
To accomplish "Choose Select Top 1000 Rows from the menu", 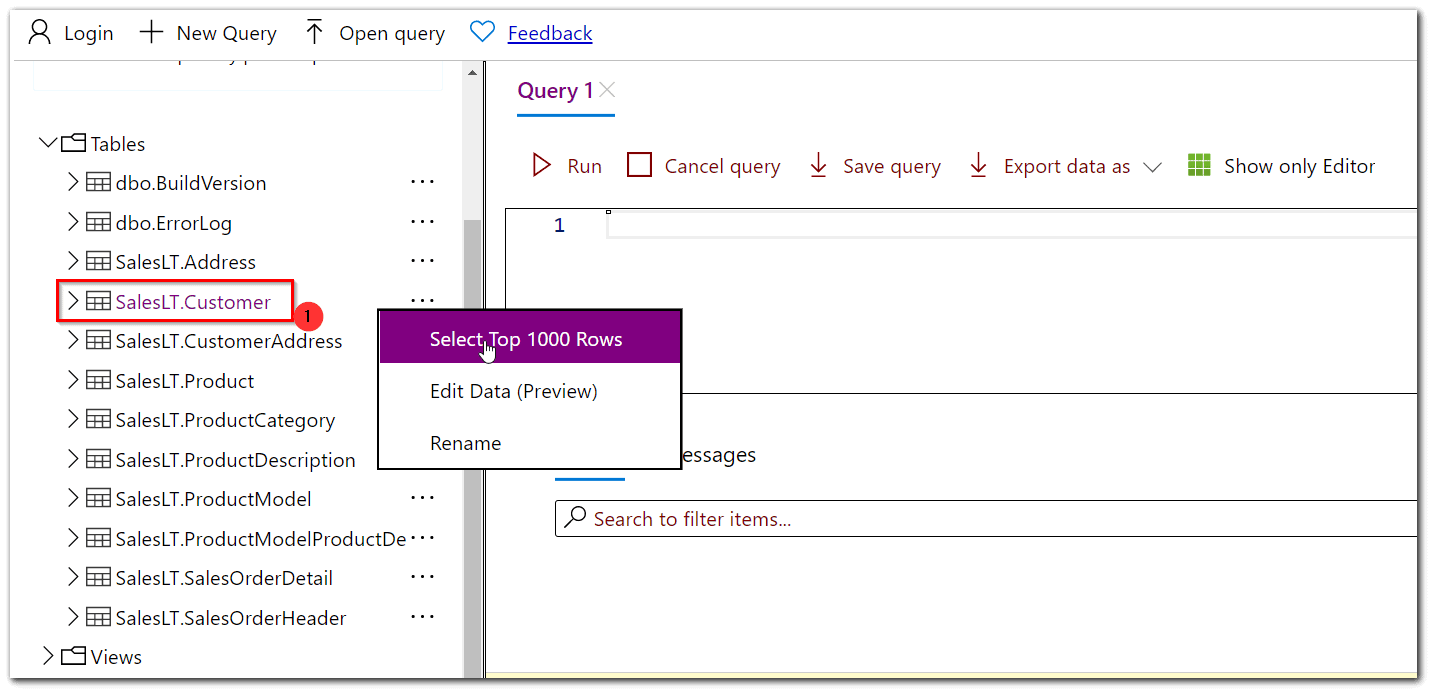I will pyautogui.click(x=527, y=339).
